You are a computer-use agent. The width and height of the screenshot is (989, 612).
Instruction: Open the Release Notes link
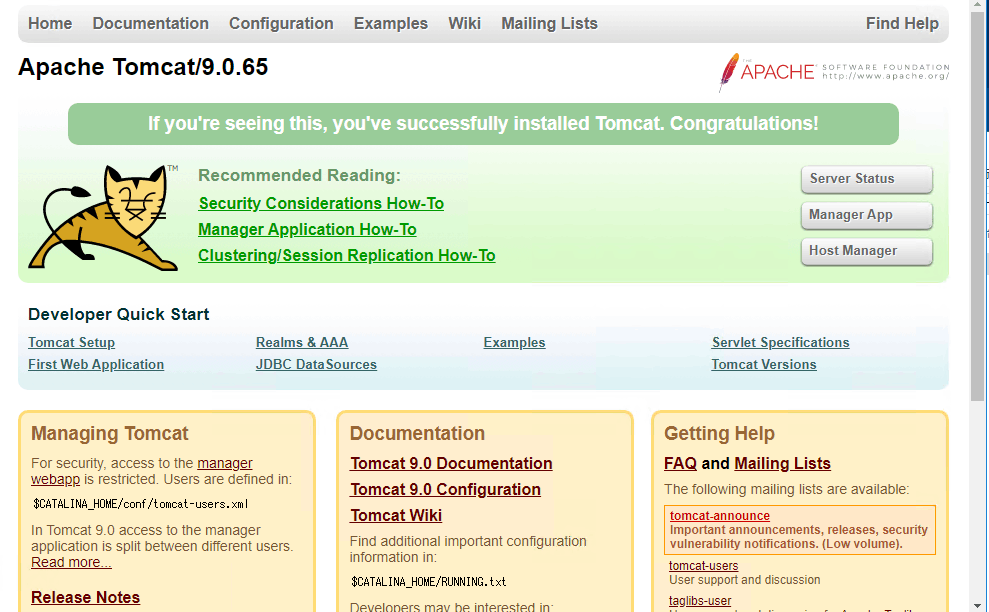pyautogui.click(x=85, y=597)
